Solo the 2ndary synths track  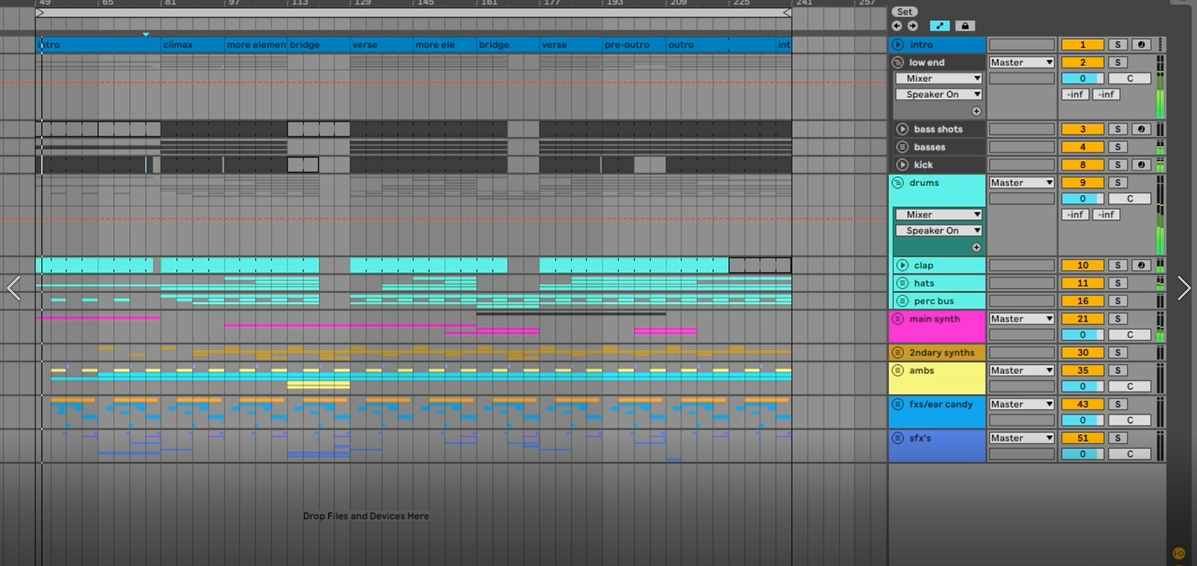1117,353
